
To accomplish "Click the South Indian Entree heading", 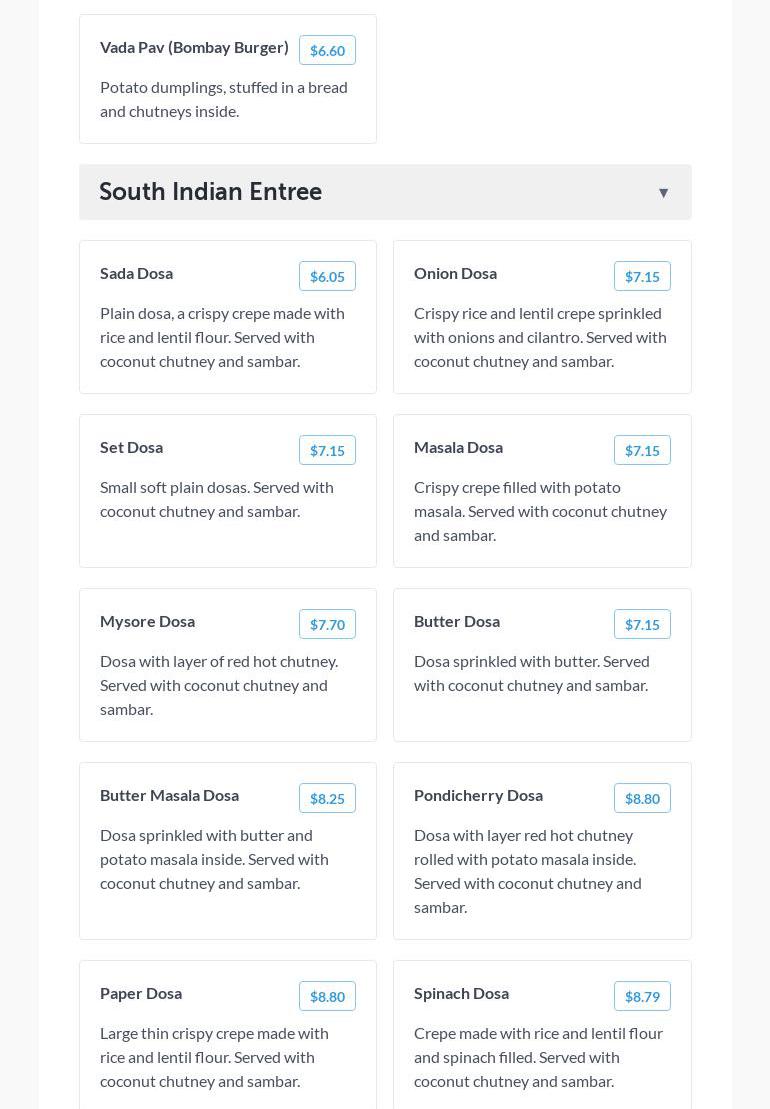I will tap(211, 192).
